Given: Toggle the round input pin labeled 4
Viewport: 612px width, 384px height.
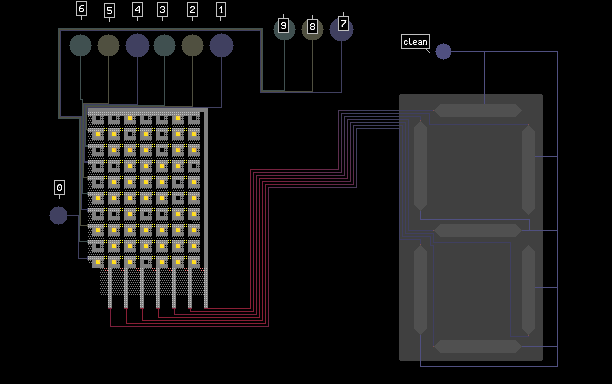Looking at the screenshot, I should (137, 45).
